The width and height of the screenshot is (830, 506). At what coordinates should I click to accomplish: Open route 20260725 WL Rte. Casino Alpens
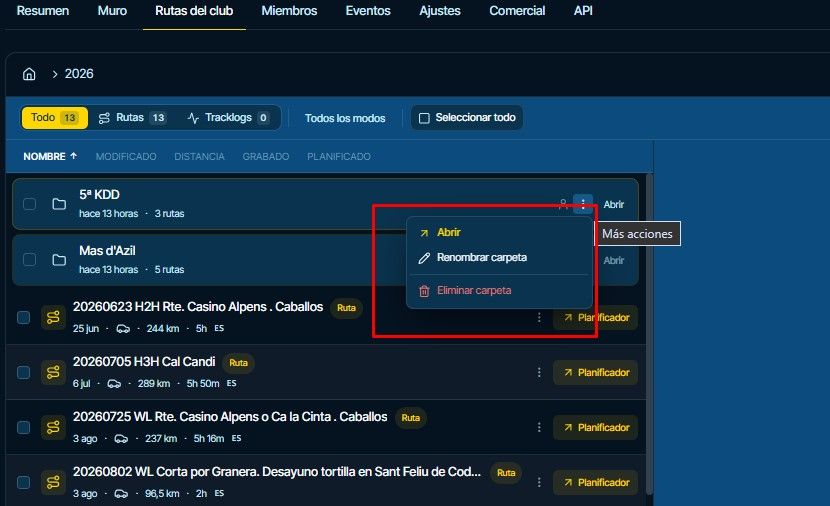pyautogui.click(x=230, y=417)
